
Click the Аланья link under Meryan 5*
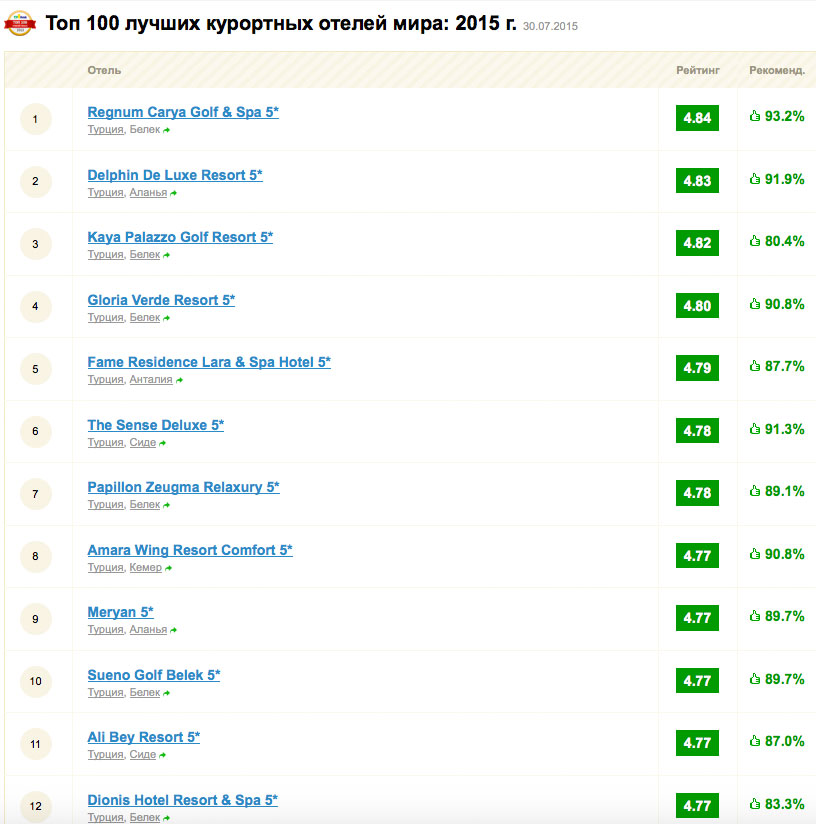148,630
